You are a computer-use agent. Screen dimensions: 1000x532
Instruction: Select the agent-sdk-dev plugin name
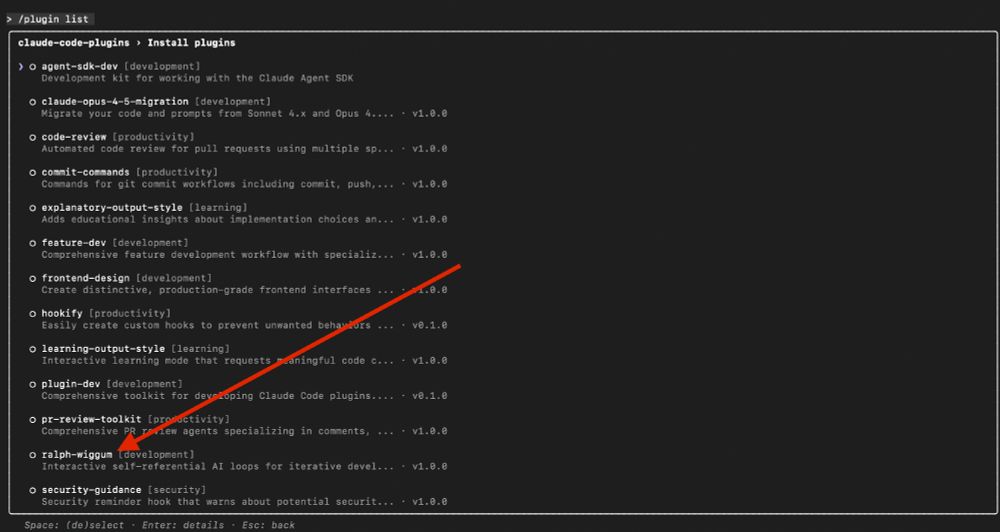pos(80,66)
